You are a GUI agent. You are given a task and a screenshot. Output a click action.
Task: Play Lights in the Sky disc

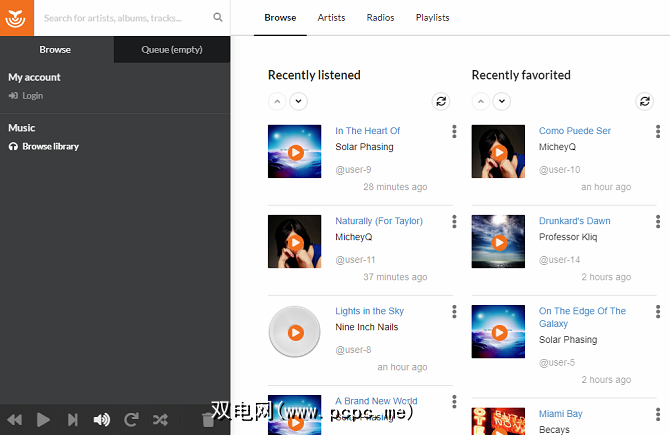tap(296, 333)
